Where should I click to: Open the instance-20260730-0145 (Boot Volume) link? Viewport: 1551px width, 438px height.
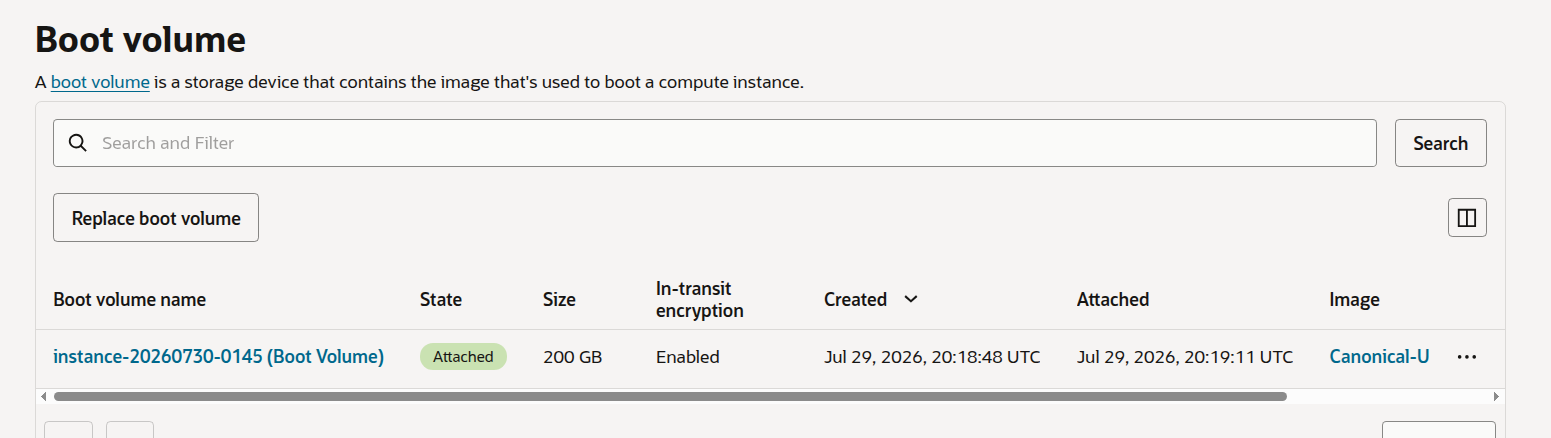pos(218,357)
